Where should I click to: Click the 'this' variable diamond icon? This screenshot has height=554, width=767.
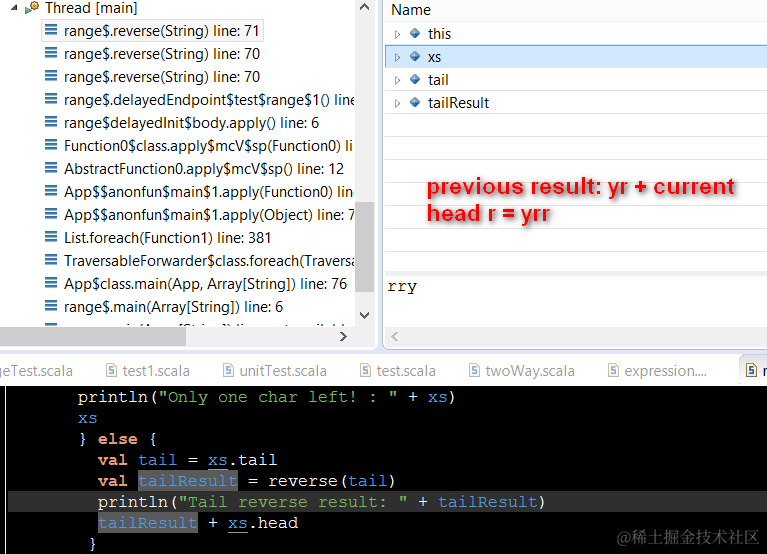pos(415,33)
